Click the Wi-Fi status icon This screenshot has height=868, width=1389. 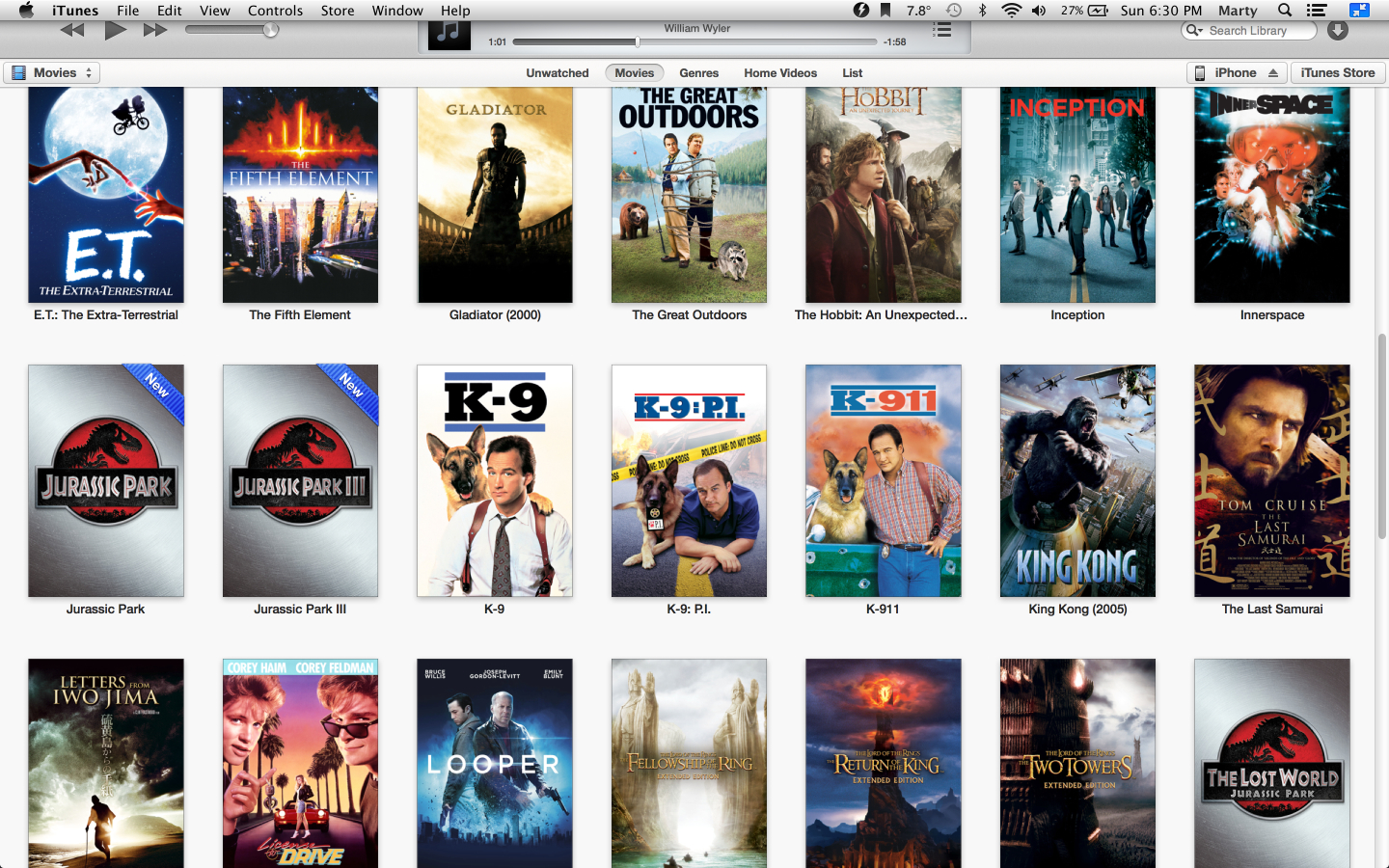tap(1011, 11)
